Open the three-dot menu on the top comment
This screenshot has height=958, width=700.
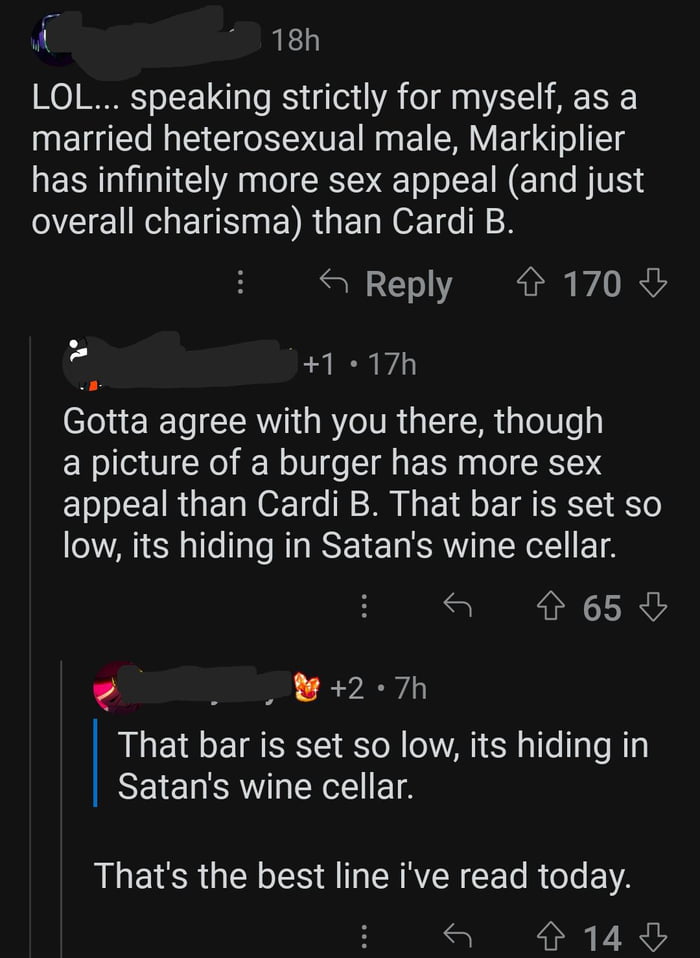coord(239,284)
